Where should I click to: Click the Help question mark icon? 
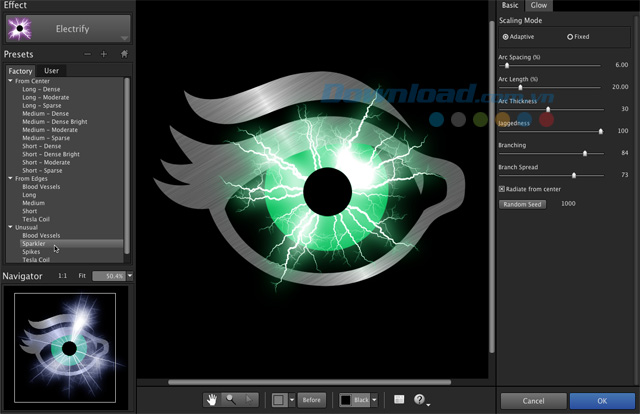click(420, 400)
